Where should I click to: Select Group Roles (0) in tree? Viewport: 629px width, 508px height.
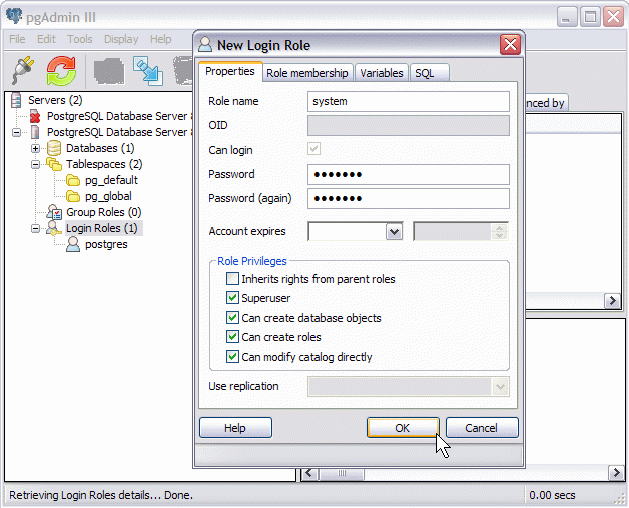coord(103,212)
